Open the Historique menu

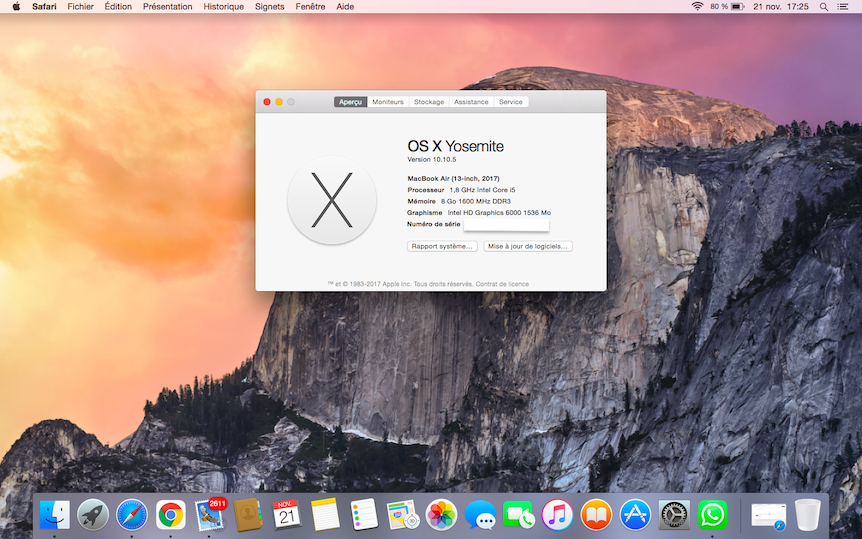224,7
